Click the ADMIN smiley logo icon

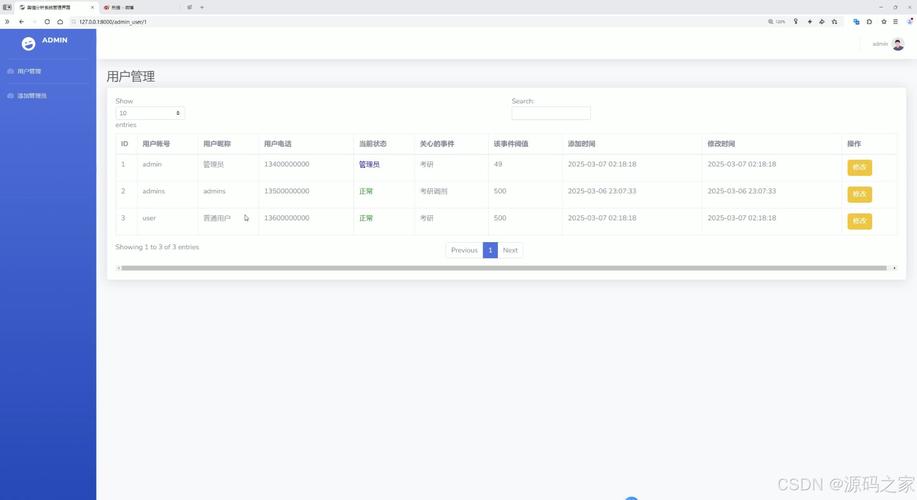pos(28,43)
